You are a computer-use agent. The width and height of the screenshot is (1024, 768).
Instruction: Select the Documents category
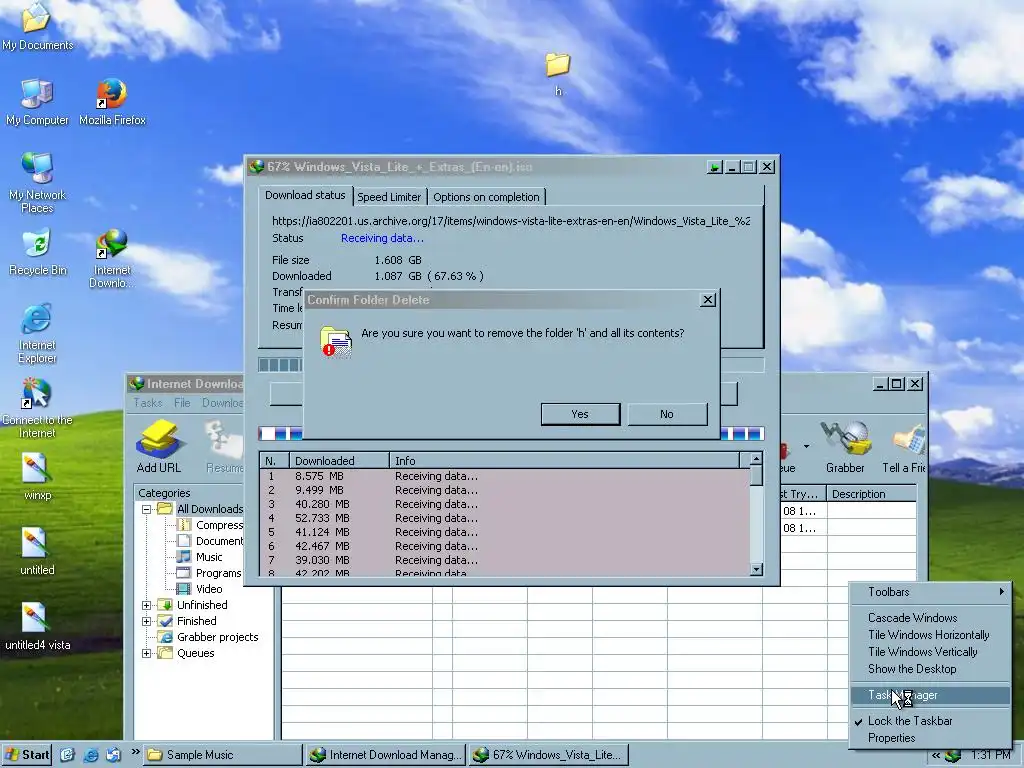click(x=211, y=541)
